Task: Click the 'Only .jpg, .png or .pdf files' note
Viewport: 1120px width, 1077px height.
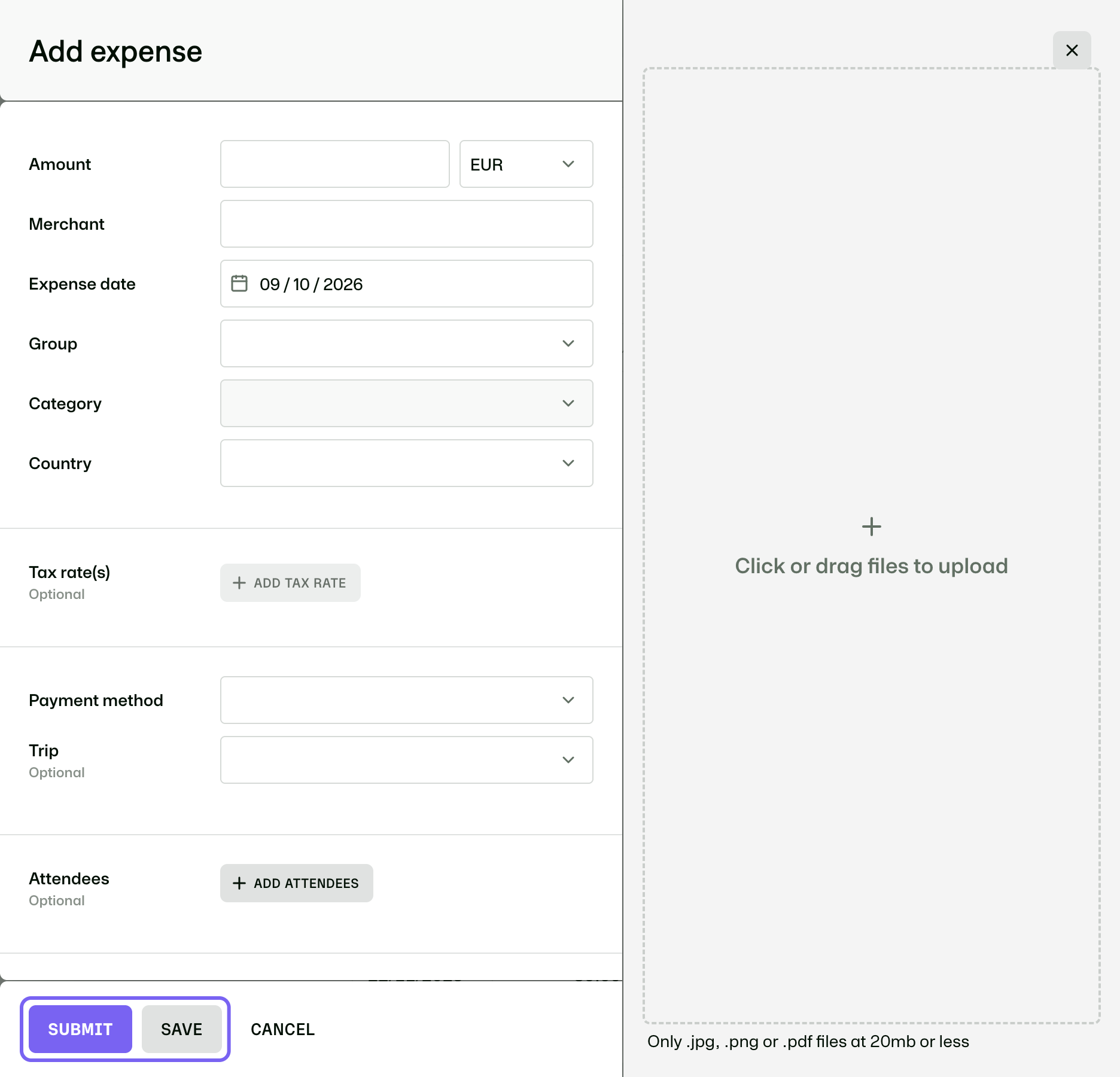Action: (808, 1042)
